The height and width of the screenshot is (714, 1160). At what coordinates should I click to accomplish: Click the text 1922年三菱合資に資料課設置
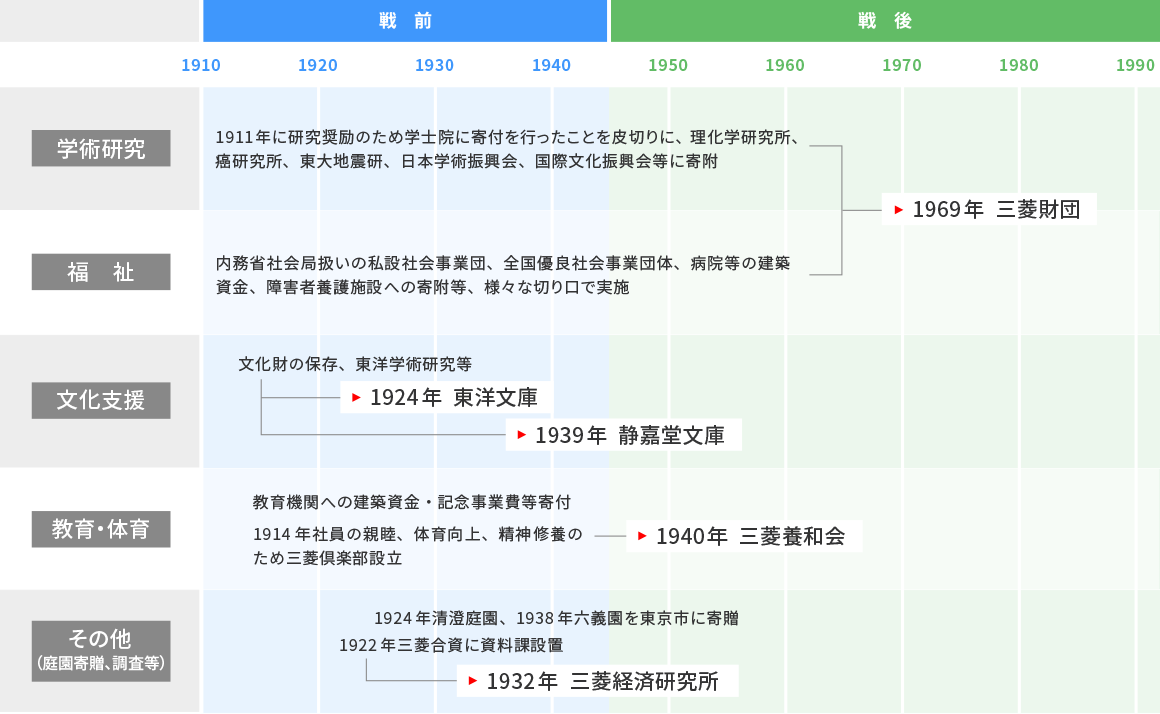coord(451,645)
